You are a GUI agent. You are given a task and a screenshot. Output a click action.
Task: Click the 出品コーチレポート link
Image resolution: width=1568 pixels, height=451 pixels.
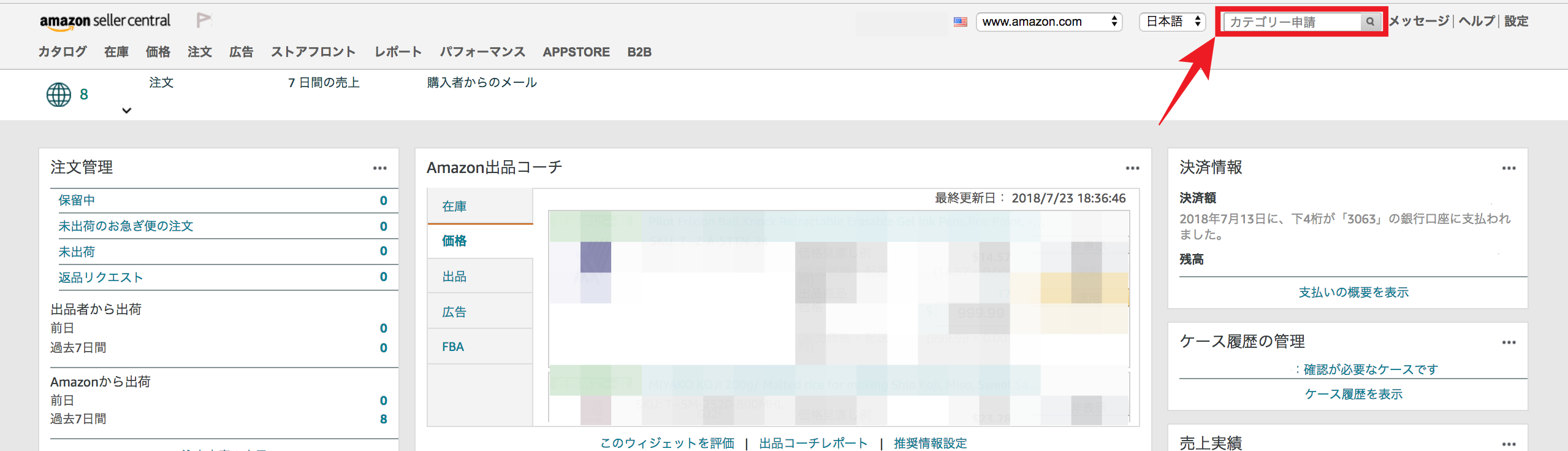pos(813,443)
